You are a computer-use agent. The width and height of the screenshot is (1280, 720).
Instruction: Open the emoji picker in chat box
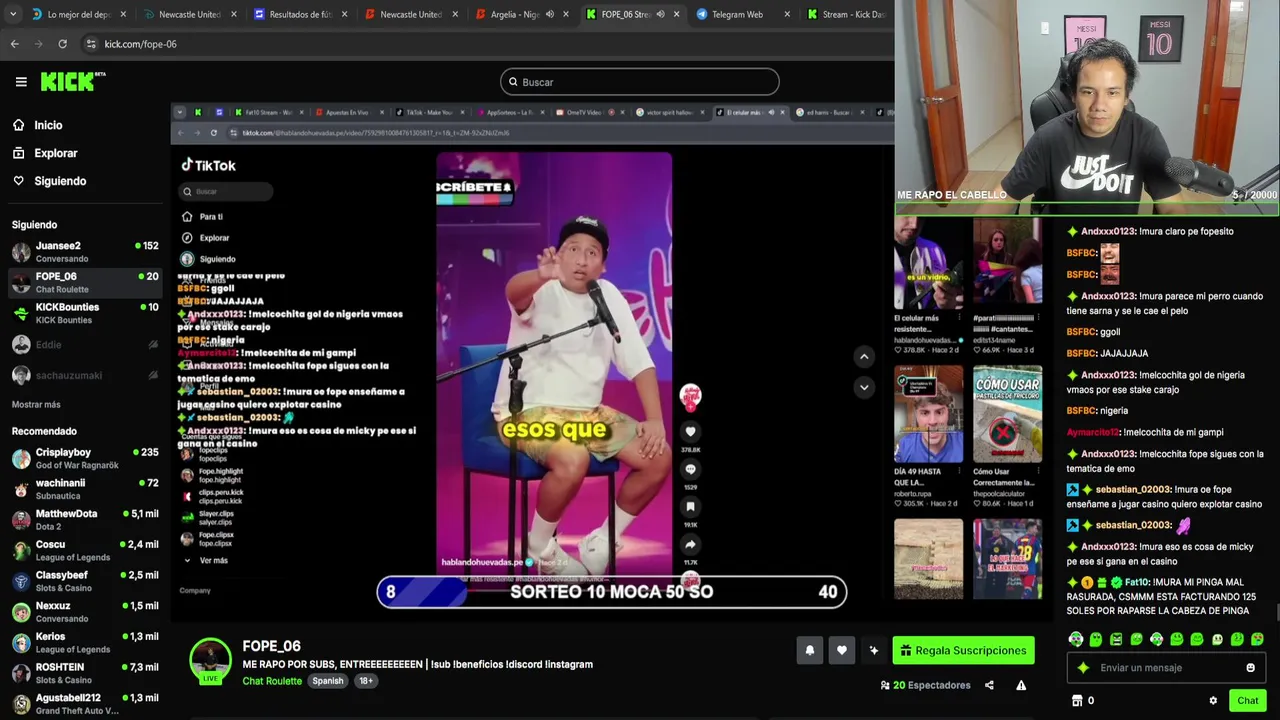(1250, 668)
